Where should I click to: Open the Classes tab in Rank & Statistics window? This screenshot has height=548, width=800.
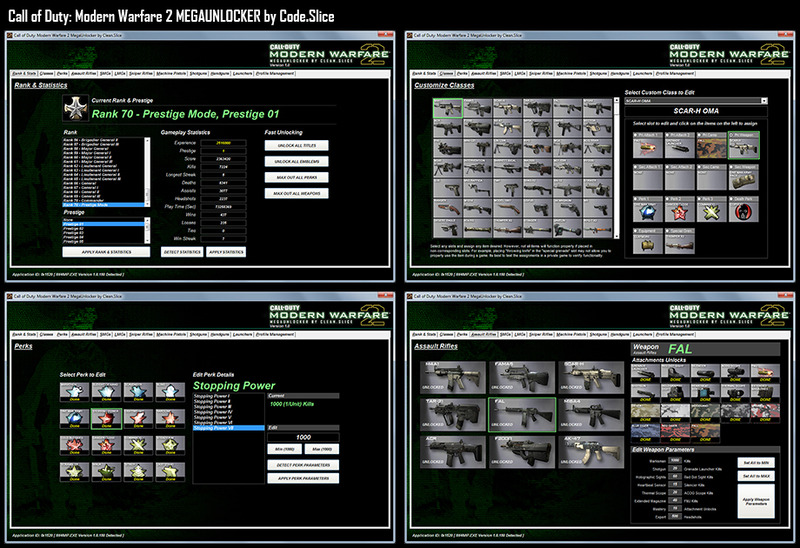tap(46, 73)
